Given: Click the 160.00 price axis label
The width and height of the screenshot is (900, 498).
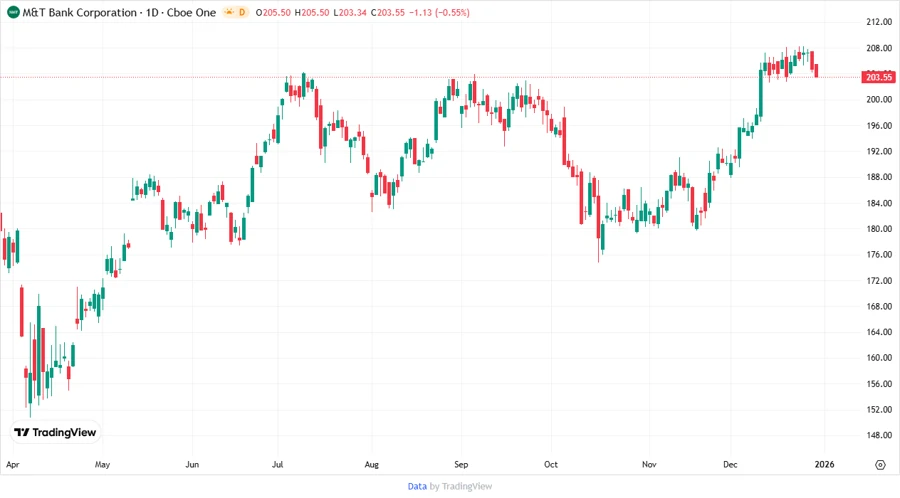Looking at the screenshot, I should click(879, 357).
